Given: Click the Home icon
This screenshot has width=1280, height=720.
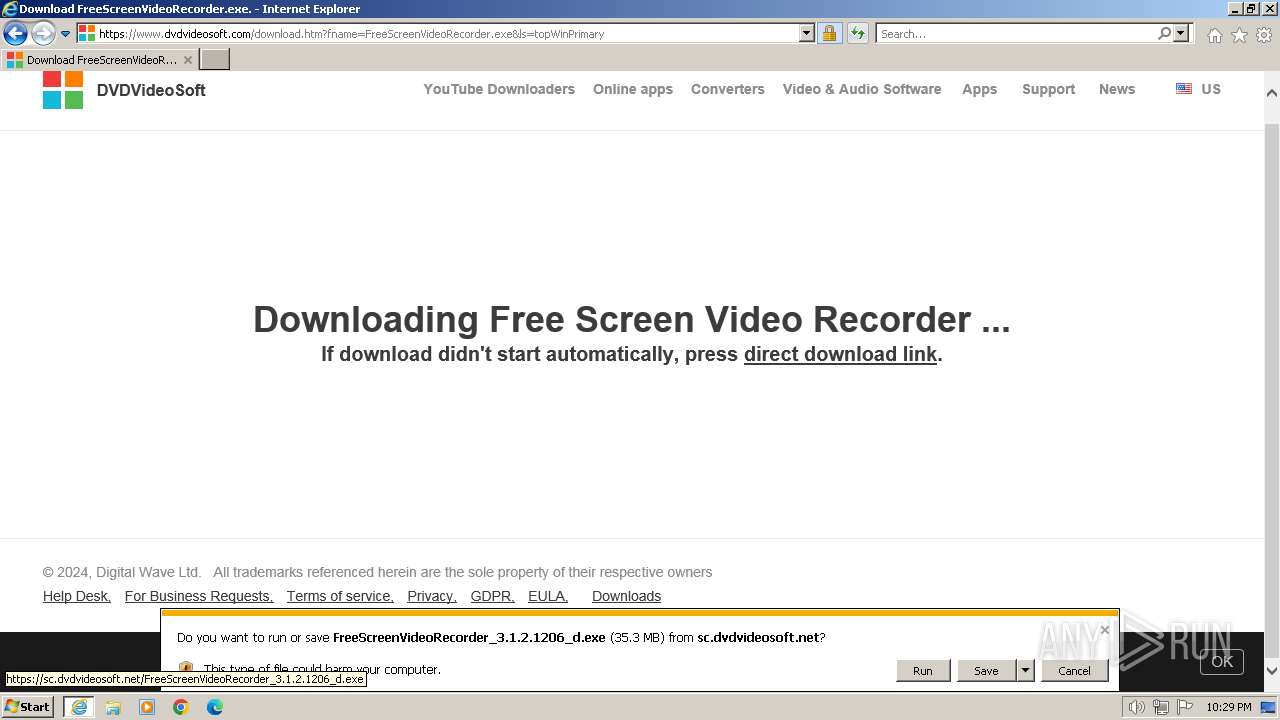Looking at the screenshot, I should coord(1214,35).
